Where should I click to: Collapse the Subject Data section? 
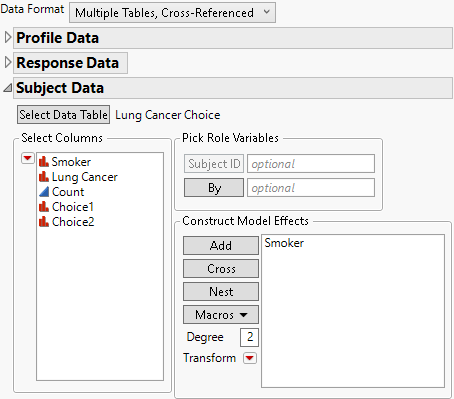8,88
